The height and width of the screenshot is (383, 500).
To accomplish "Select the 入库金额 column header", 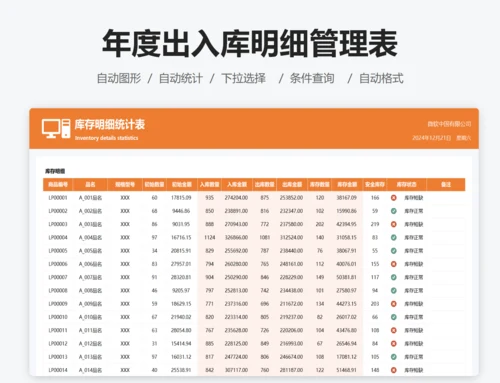I will point(237,184).
